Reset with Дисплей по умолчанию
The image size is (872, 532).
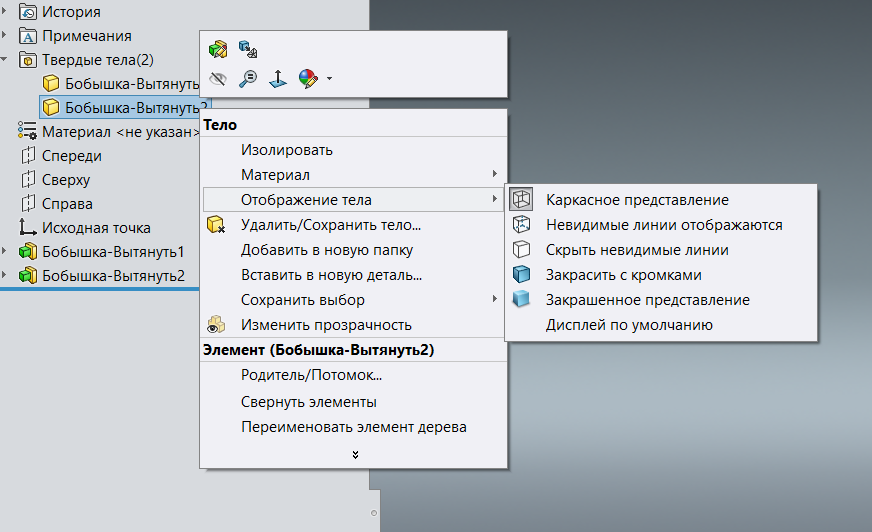[629, 324]
